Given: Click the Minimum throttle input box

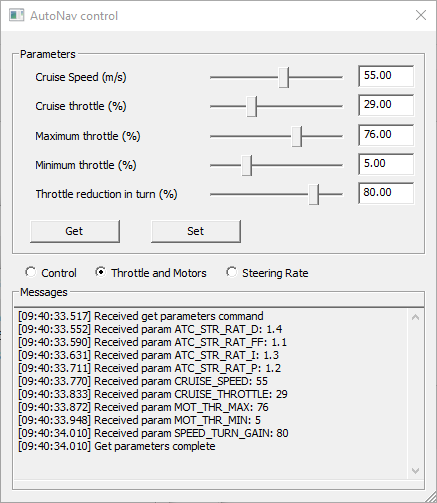Looking at the screenshot, I should (x=386, y=164).
